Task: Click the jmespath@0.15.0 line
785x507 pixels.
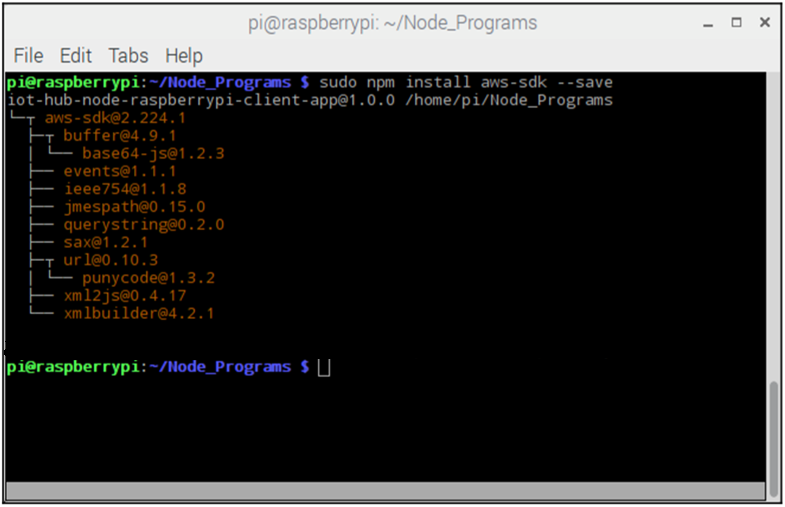Action: [x=134, y=207]
